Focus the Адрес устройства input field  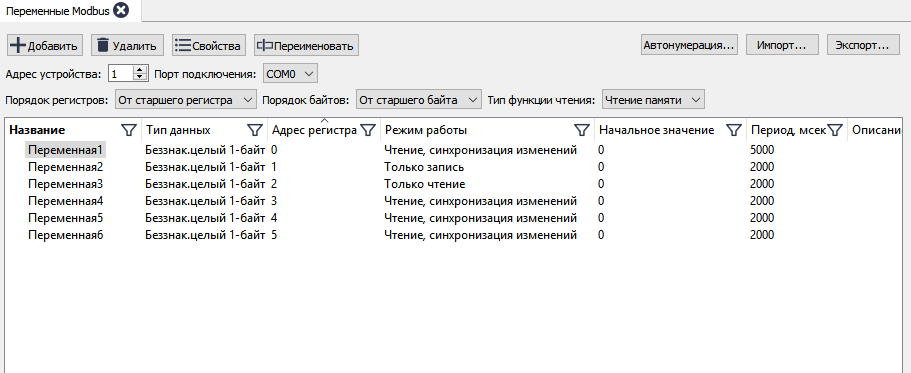121,74
